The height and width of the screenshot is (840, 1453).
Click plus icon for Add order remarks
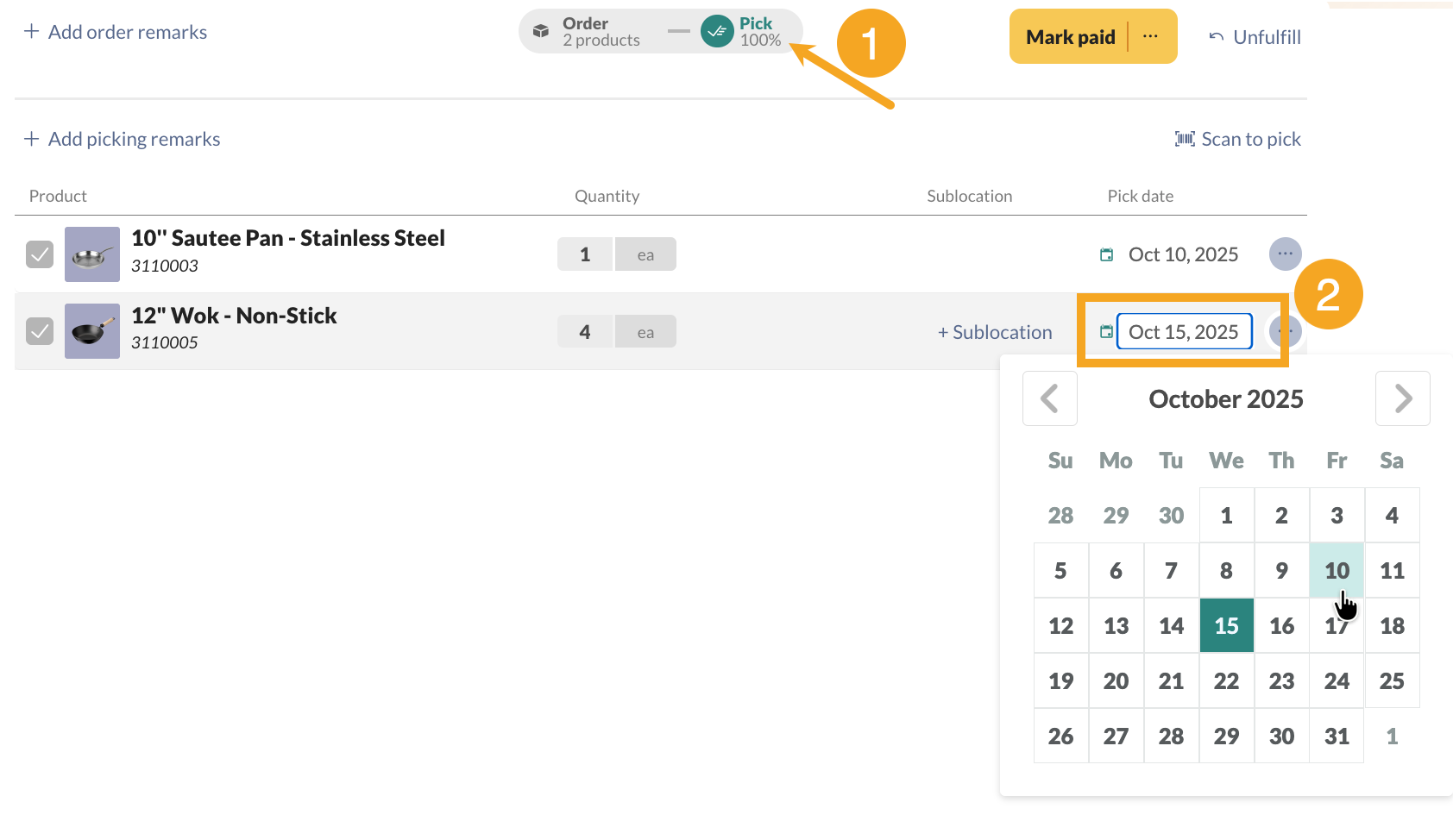[x=32, y=32]
